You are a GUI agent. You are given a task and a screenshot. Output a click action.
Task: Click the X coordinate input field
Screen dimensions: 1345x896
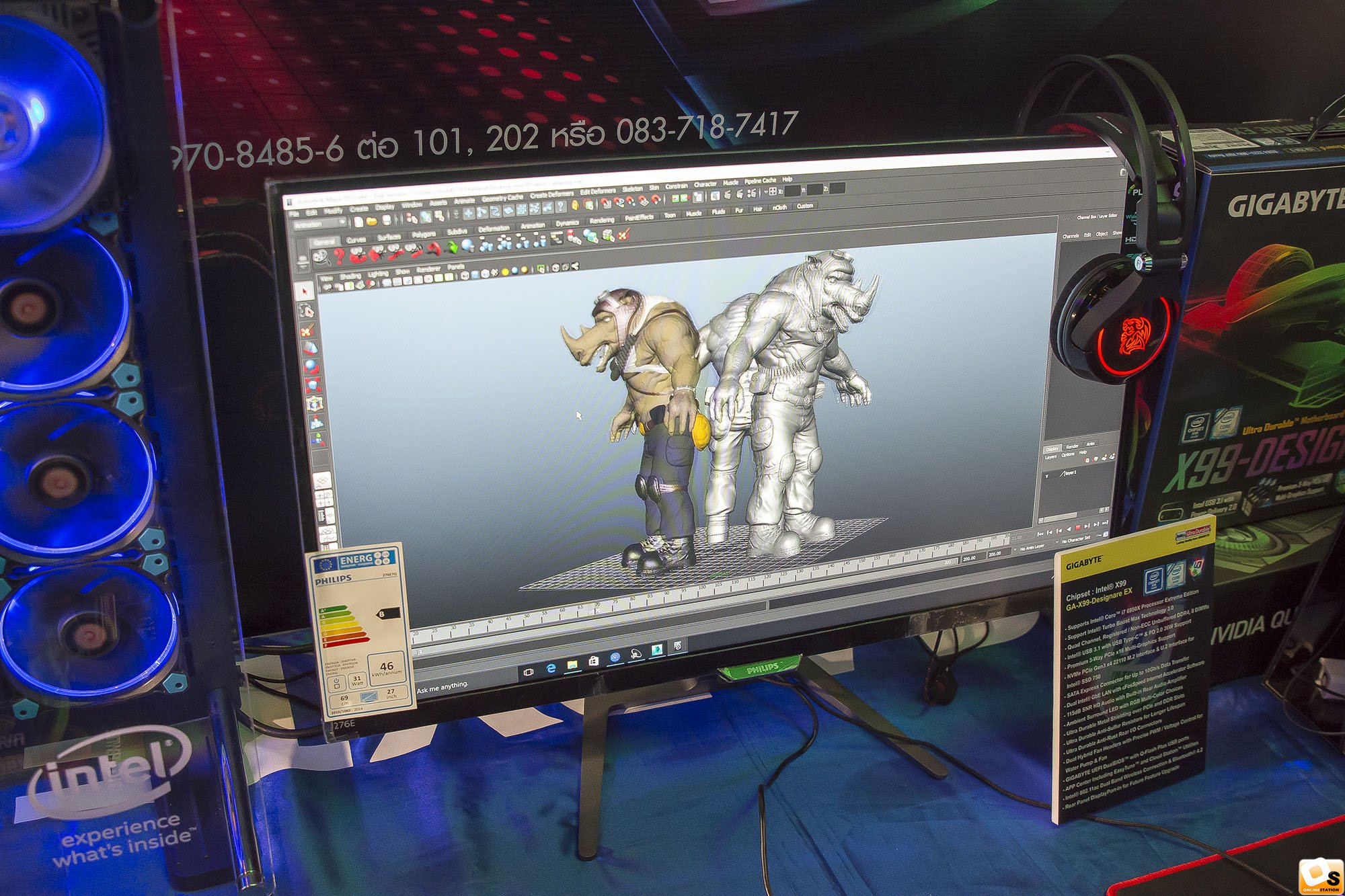[x=792, y=191]
